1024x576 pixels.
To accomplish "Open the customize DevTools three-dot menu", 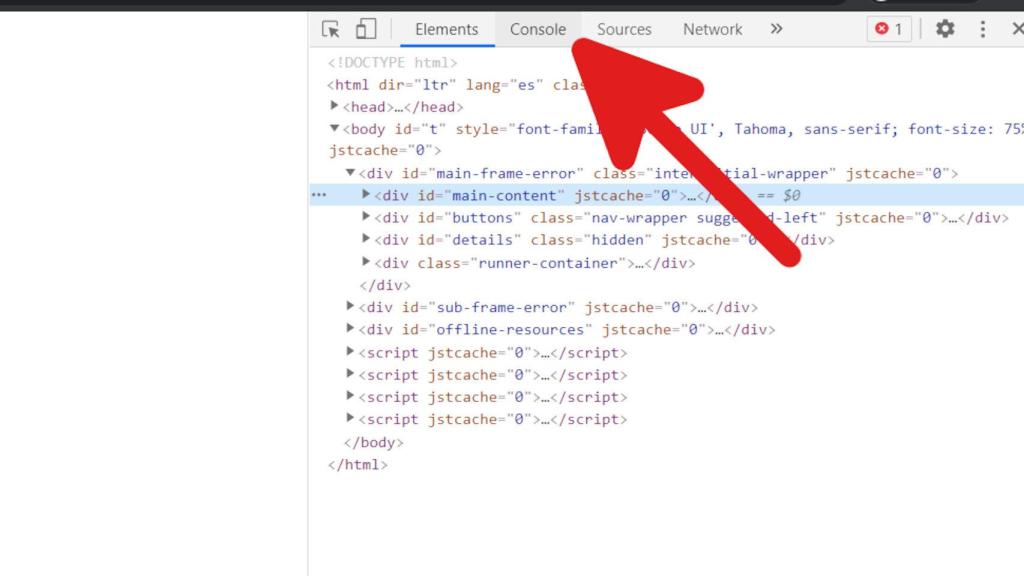I will [x=983, y=29].
